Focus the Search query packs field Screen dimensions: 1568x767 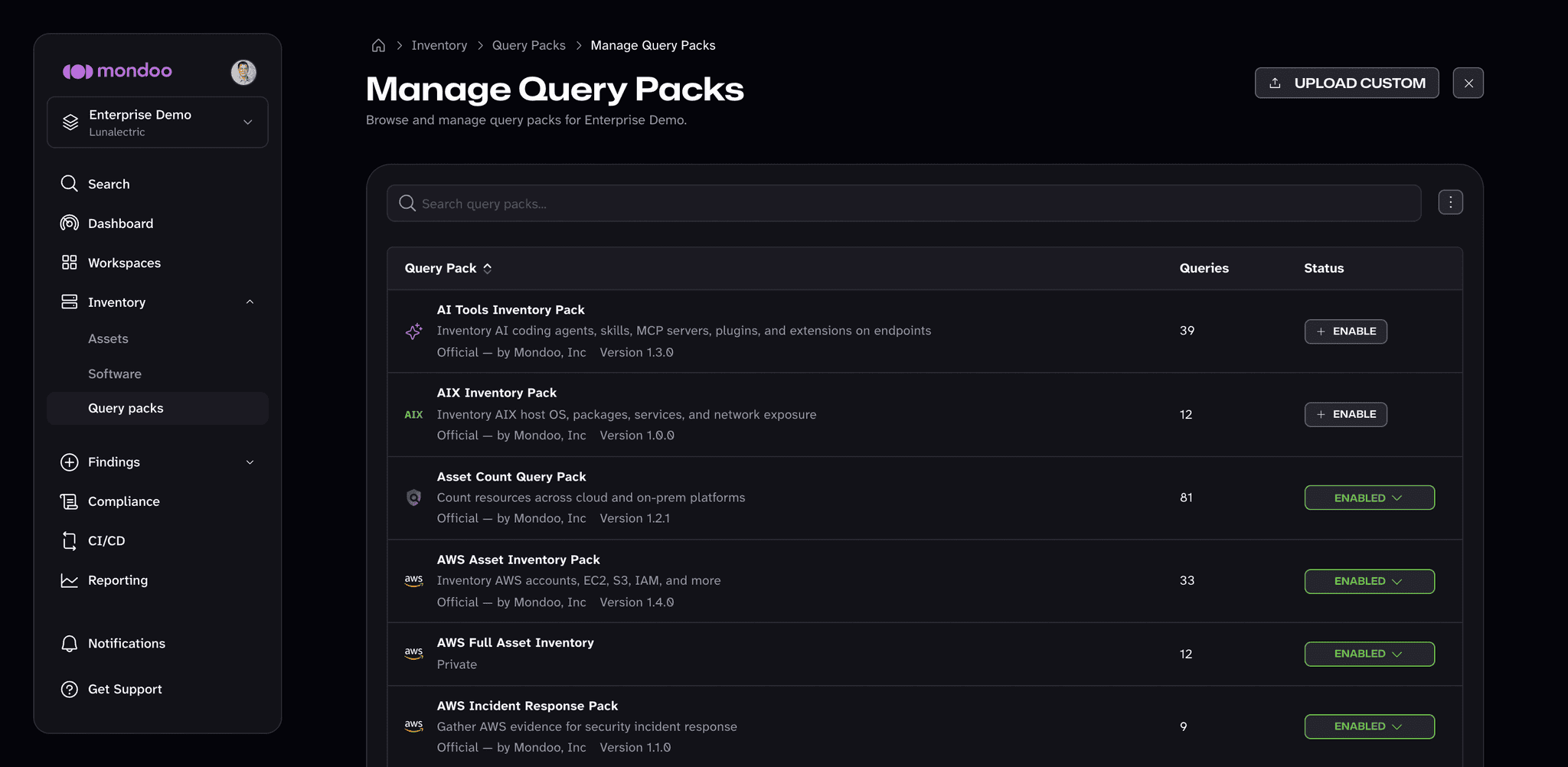click(x=903, y=204)
